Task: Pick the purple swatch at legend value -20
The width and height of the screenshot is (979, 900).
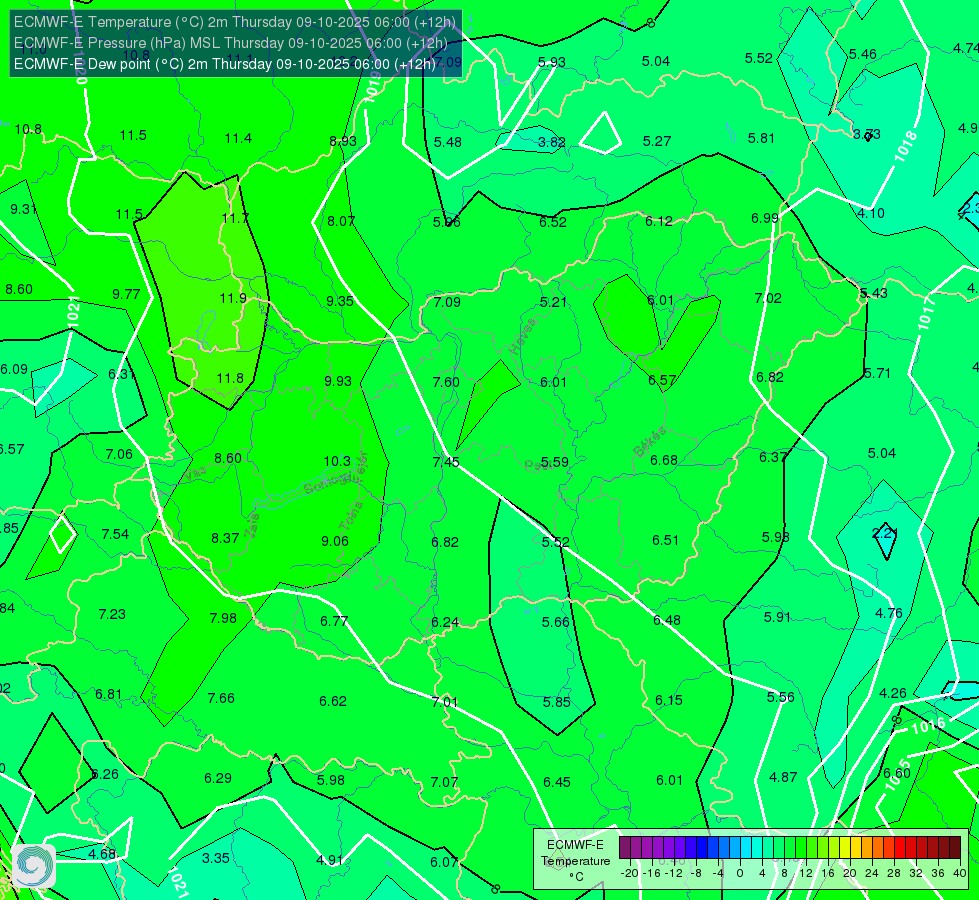Action: pos(625,848)
